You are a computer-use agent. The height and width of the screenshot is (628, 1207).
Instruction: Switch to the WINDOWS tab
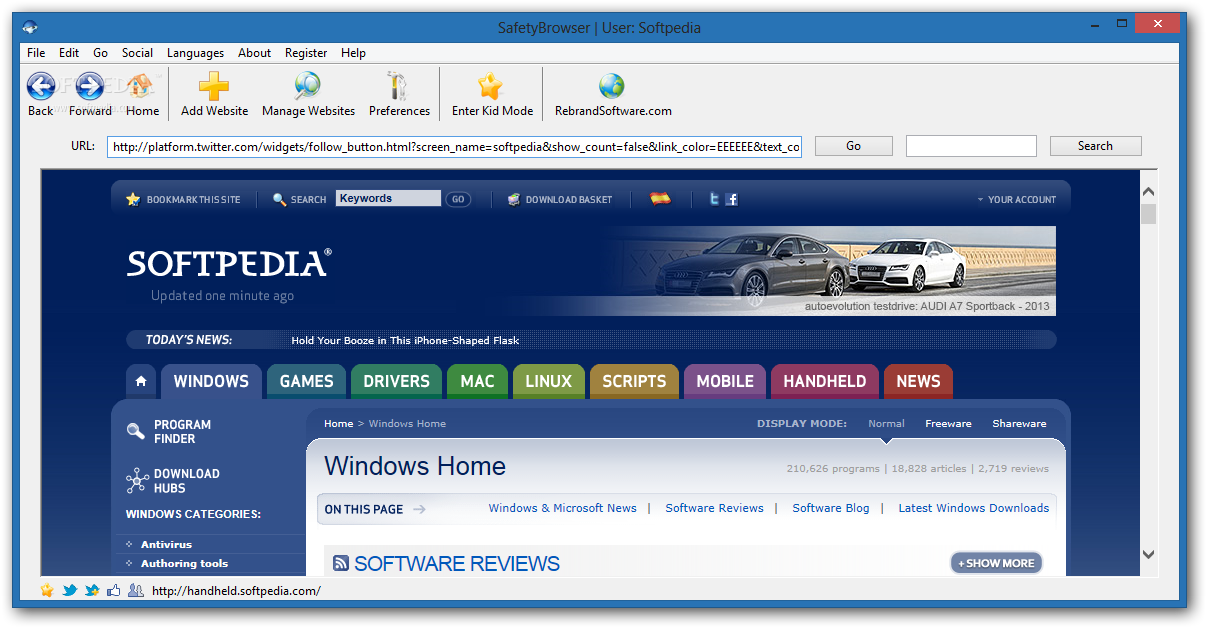(x=211, y=381)
